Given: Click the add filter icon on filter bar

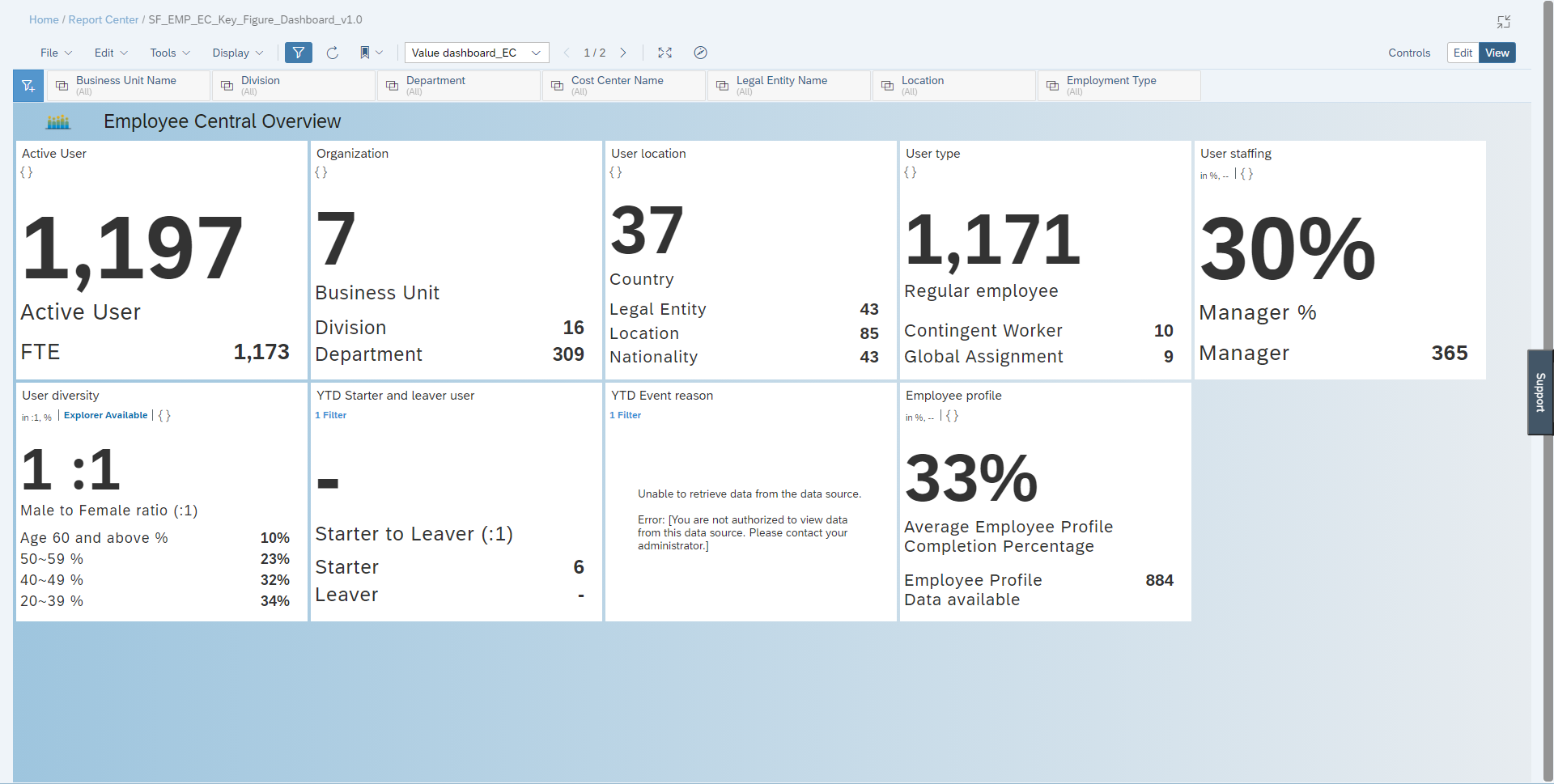Looking at the screenshot, I should (28, 85).
